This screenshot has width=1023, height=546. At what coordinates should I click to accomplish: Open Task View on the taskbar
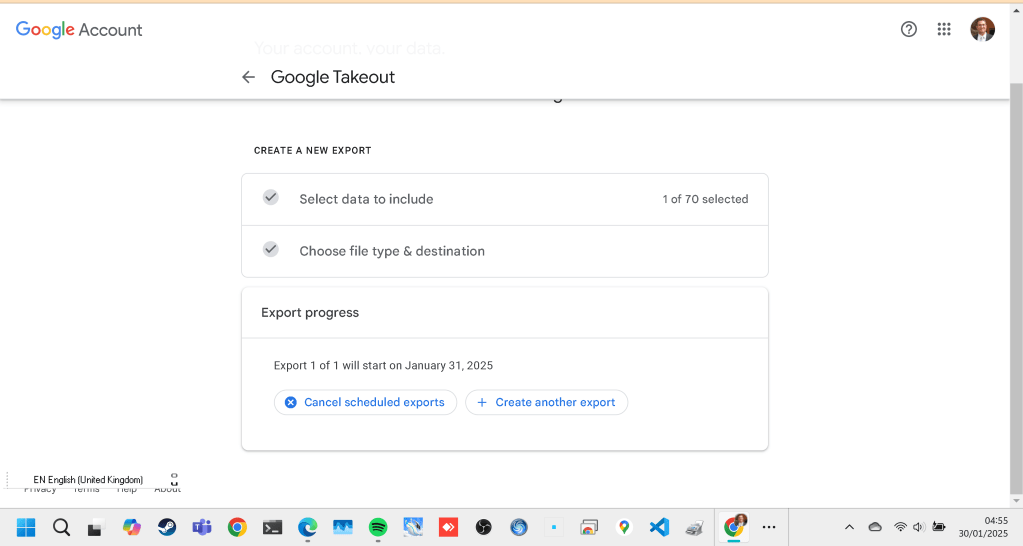pyautogui.click(x=96, y=527)
